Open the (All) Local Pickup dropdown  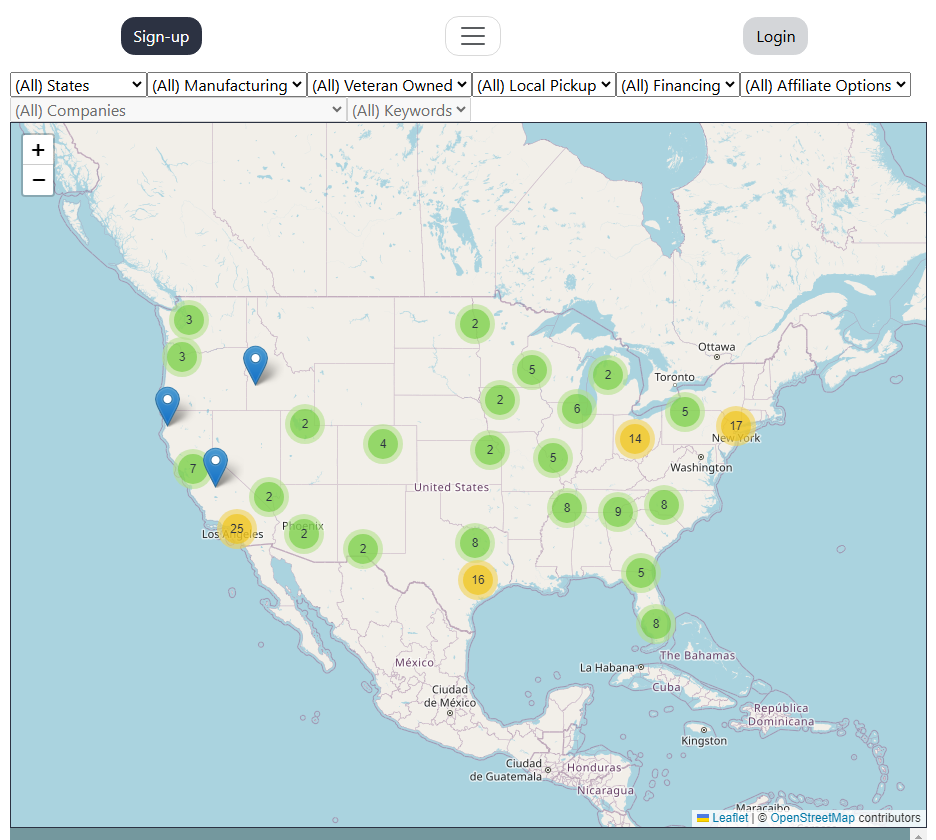(544, 85)
